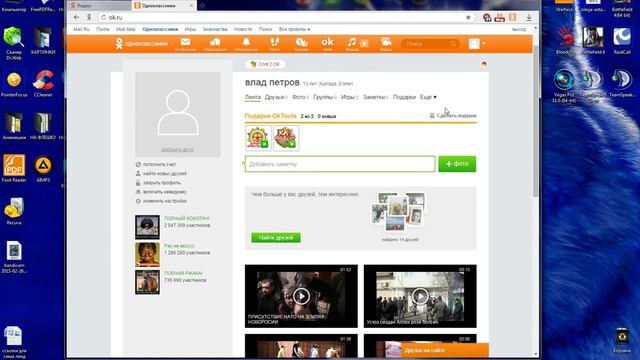Open the TeamSpeak desktop shortcut
Screen dimensions: 640x360
click(622, 83)
